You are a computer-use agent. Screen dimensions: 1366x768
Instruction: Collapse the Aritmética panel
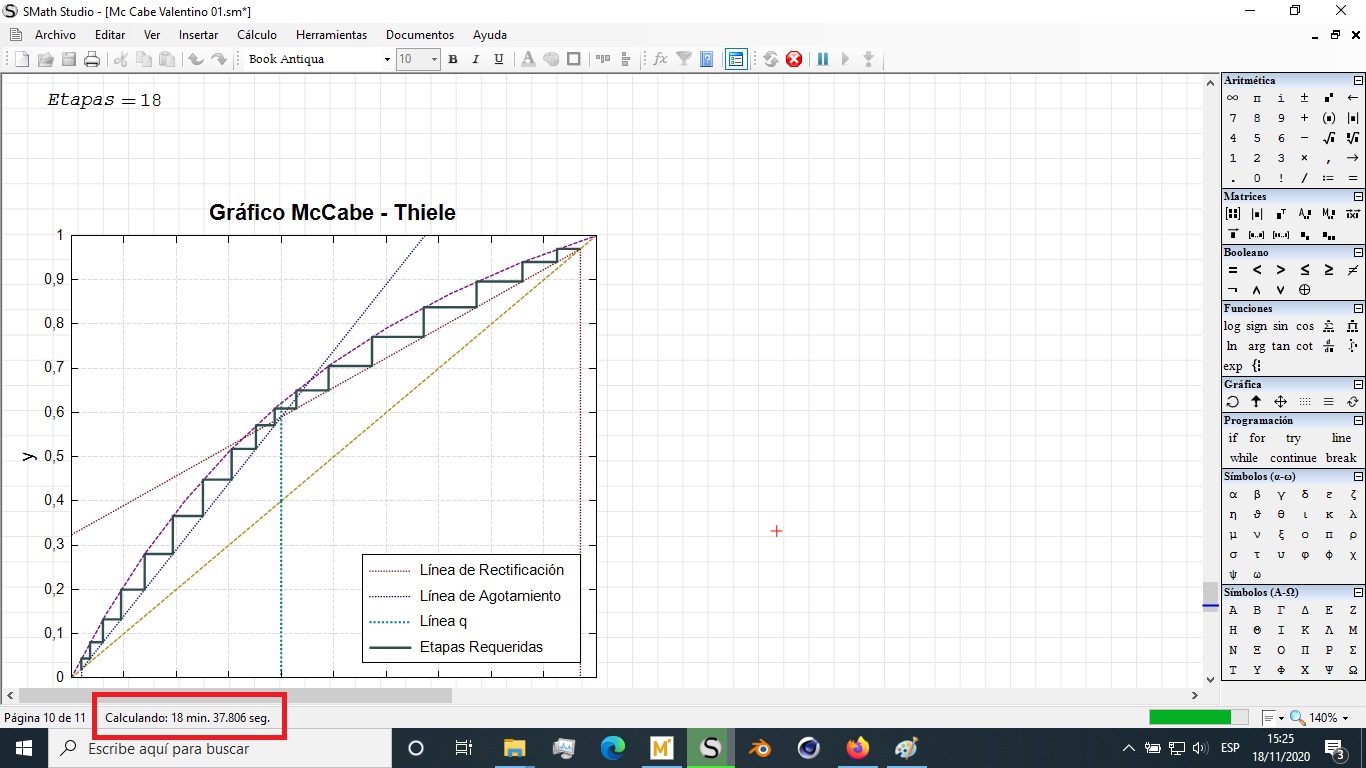[1358, 80]
